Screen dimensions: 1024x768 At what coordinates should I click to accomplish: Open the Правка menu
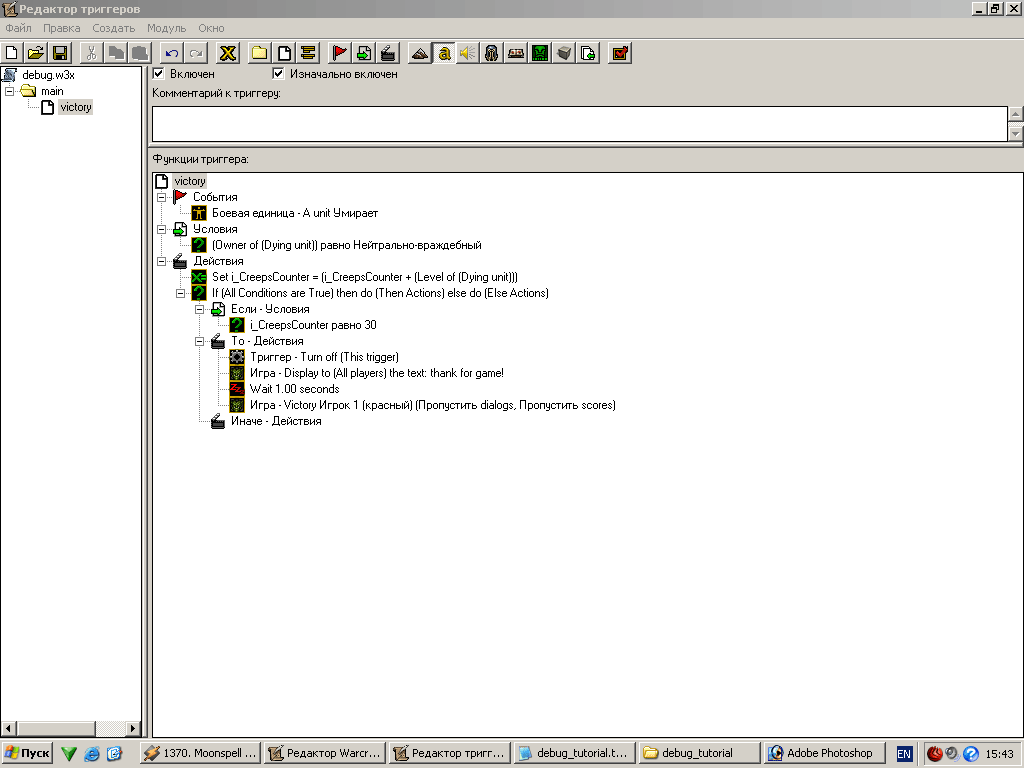point(61,28)
